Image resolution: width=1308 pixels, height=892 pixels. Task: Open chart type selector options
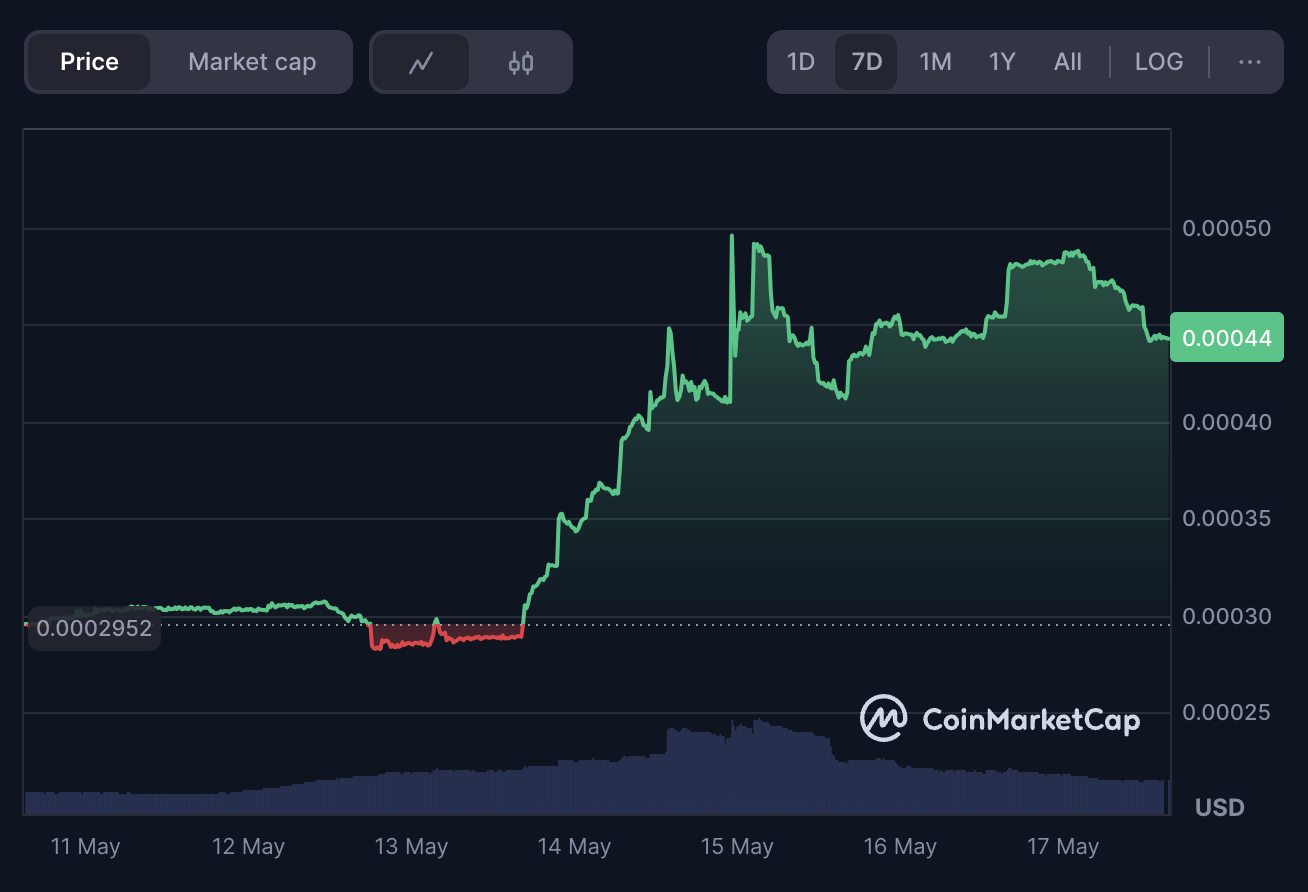(x=471, y=61)
